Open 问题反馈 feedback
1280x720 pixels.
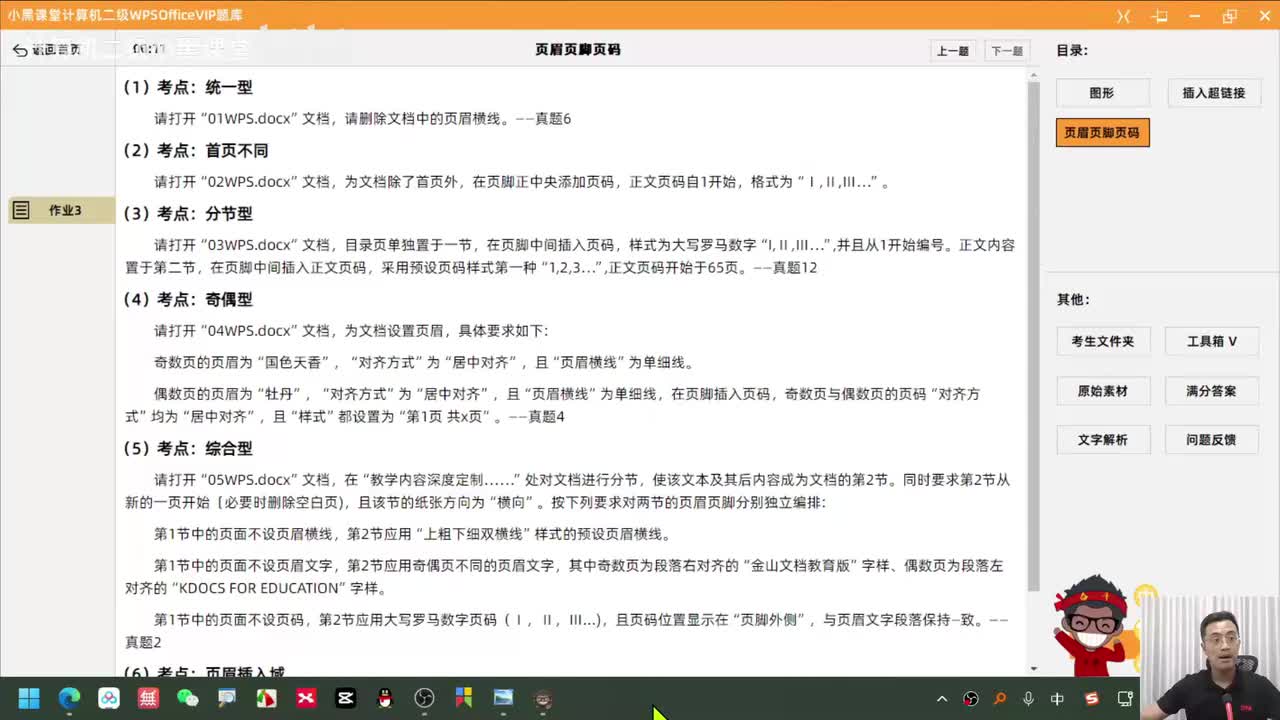tap(1212, 440)
